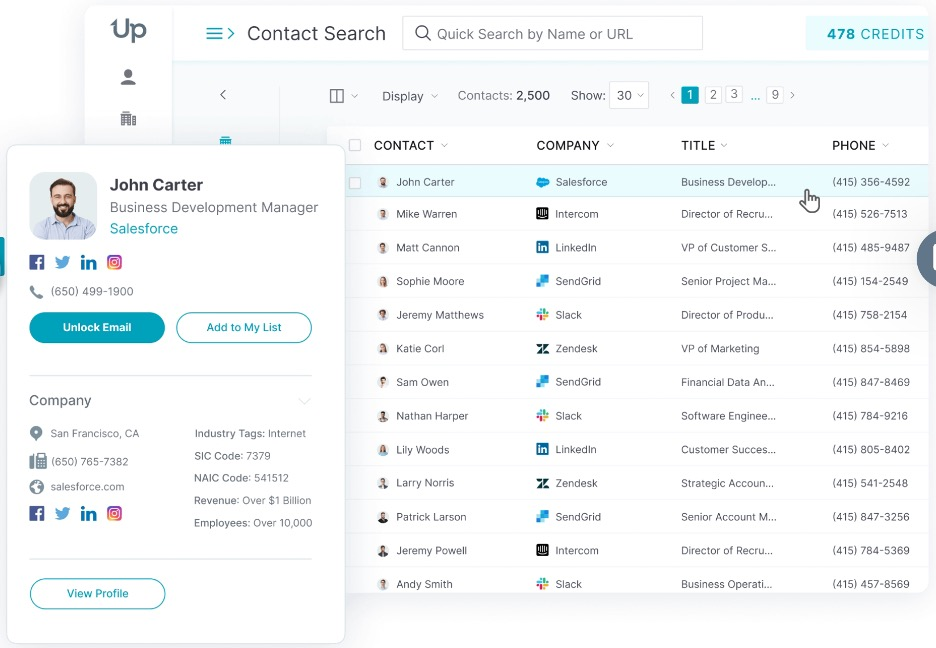Screen dimensions: 936x648
Task: Open the PHONE column sort dropdown
Action: (885, 146)
